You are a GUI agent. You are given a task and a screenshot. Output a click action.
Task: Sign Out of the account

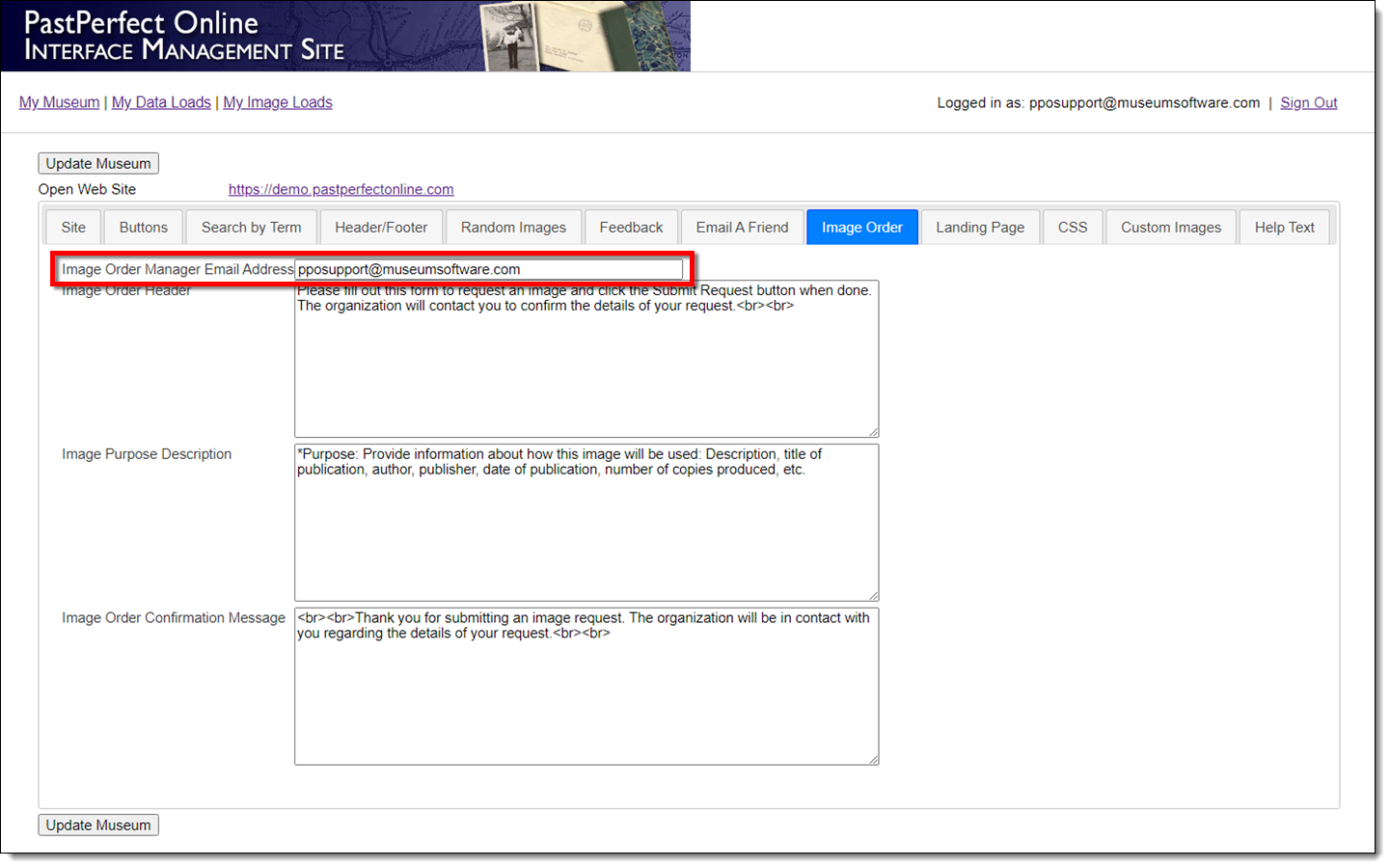[1308, 103]
